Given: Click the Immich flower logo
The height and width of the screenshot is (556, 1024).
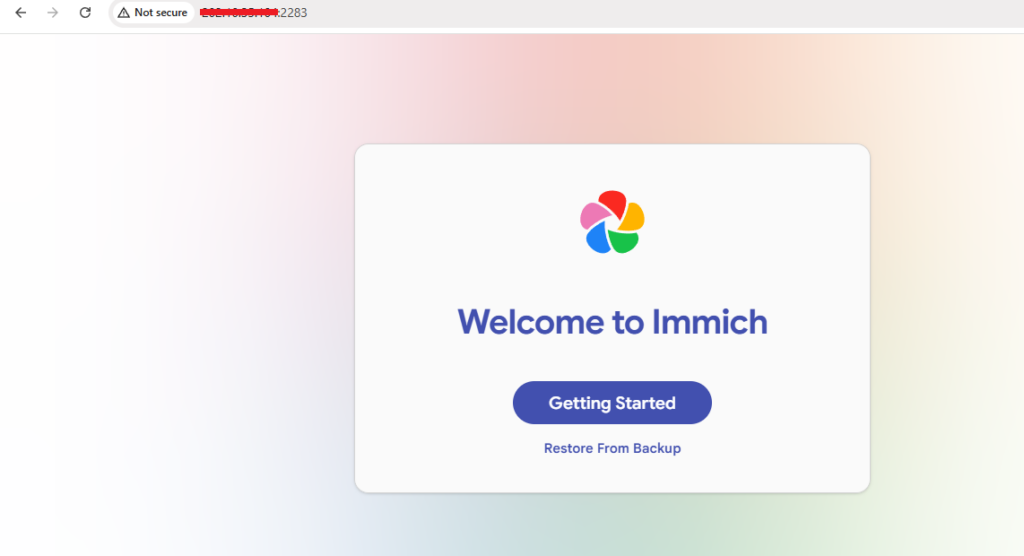Looking at the screenshot, I should (x=613, y=222).
